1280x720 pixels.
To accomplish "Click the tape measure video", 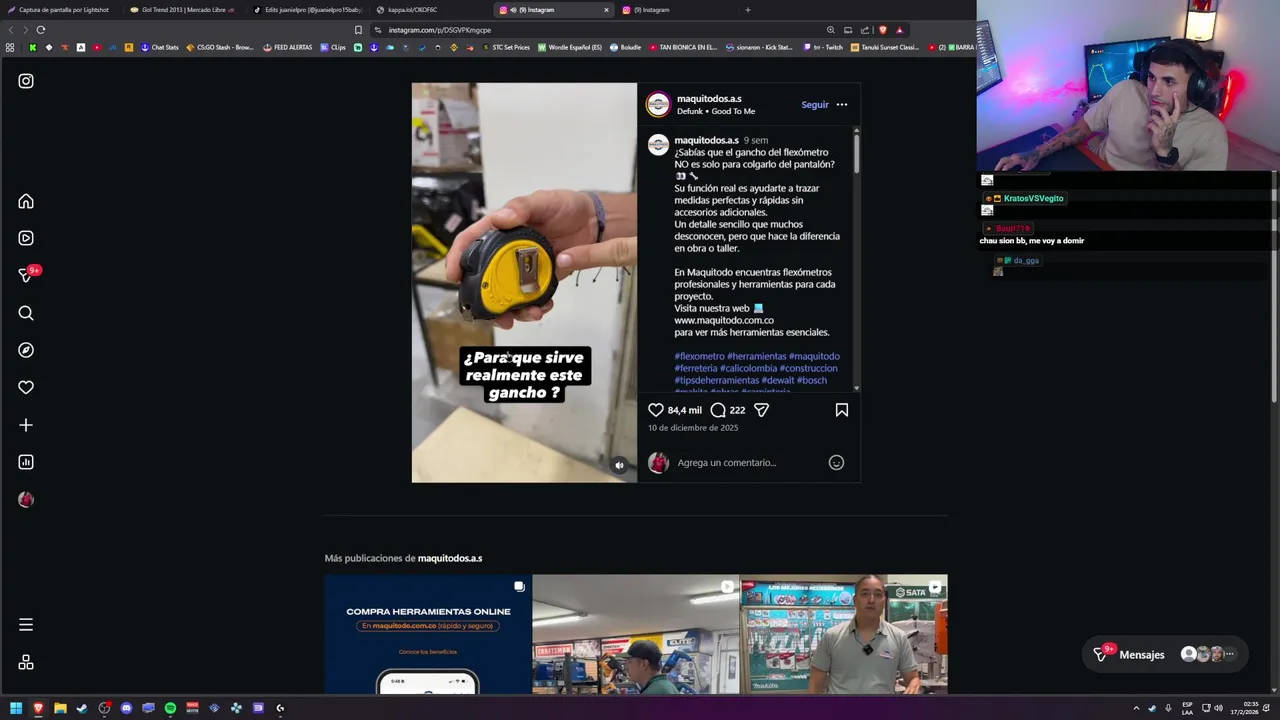I will (x=524, y=282).
